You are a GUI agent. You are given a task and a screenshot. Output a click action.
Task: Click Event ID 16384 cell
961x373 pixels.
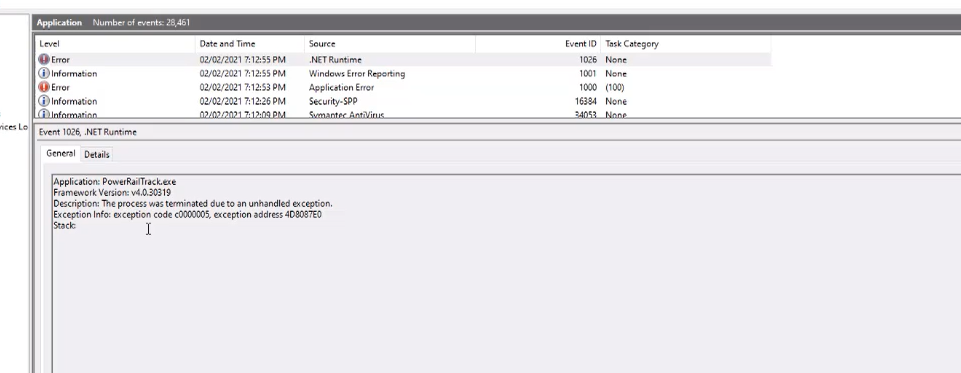[x=585, y=101]
